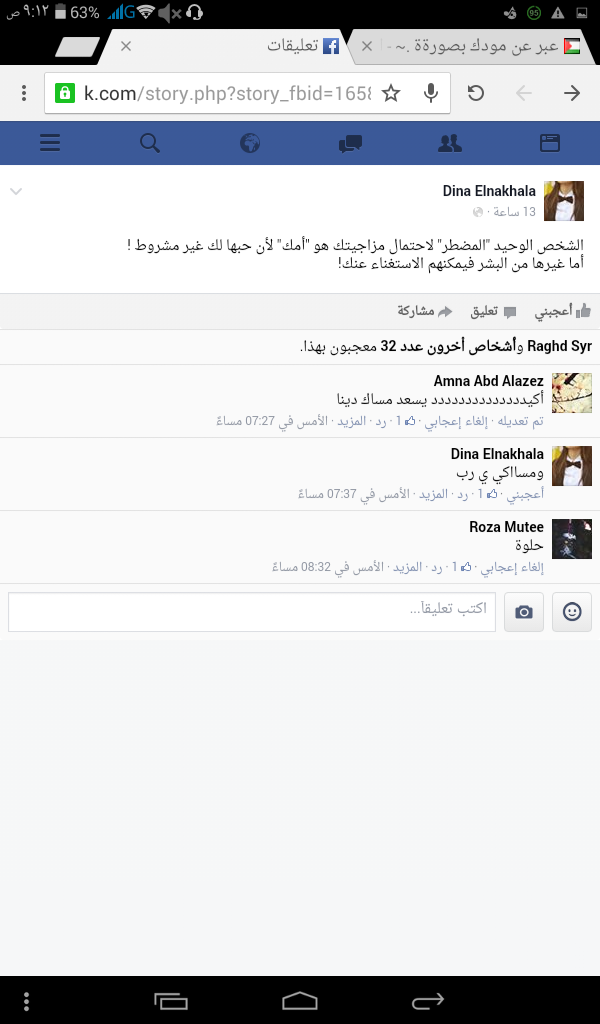Open the friend requests people icon
Viewport: 600px width, 1024px height.
tap(450, 142)
